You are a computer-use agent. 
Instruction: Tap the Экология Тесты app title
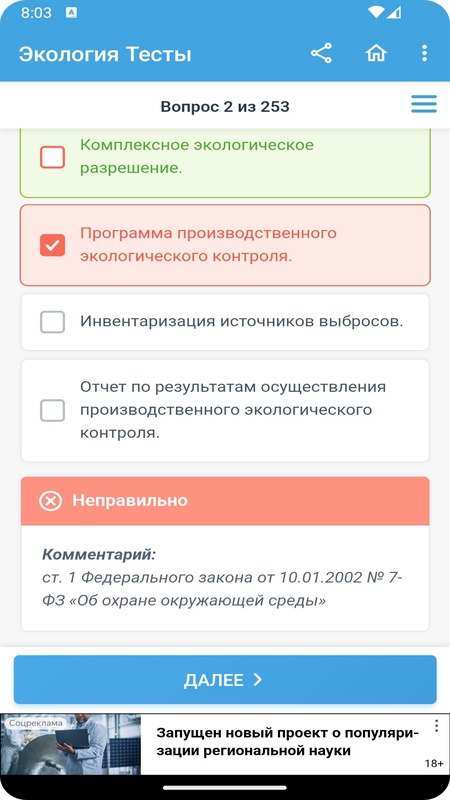coord(105,54)
